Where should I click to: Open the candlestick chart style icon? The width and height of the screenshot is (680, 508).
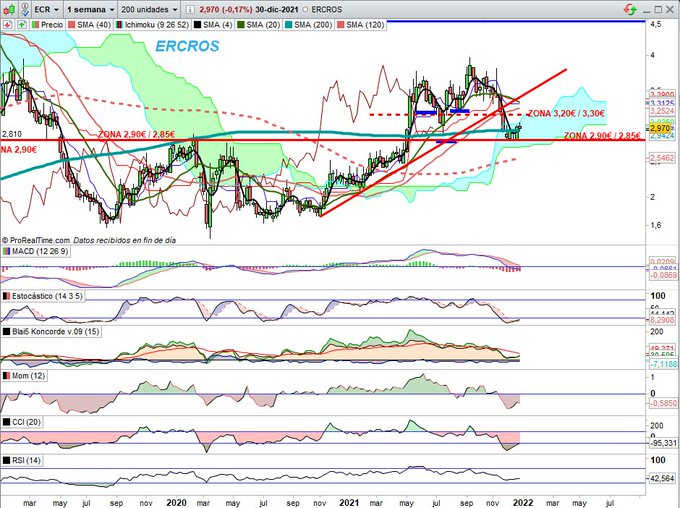[9, 9]
